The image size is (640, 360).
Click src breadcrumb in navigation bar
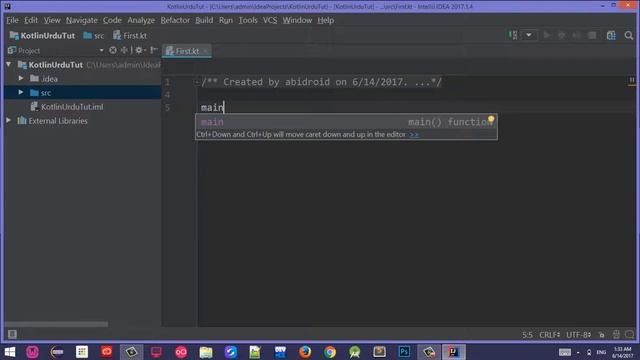click(93, 36)
